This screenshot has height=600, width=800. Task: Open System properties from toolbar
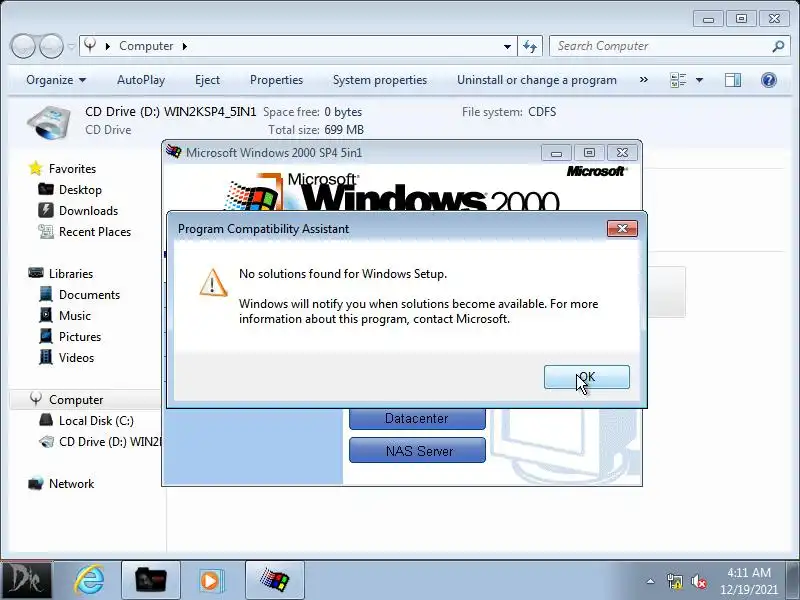tap(380, 80)
